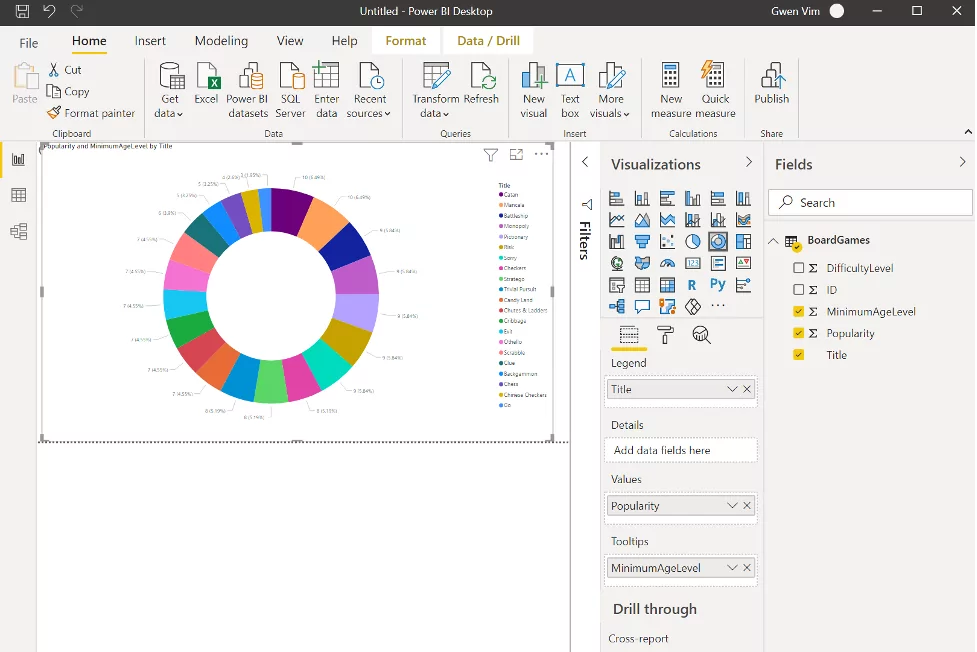Switch to Model view in left sidebar
This screenshot has height=652, width=977.
19,232
